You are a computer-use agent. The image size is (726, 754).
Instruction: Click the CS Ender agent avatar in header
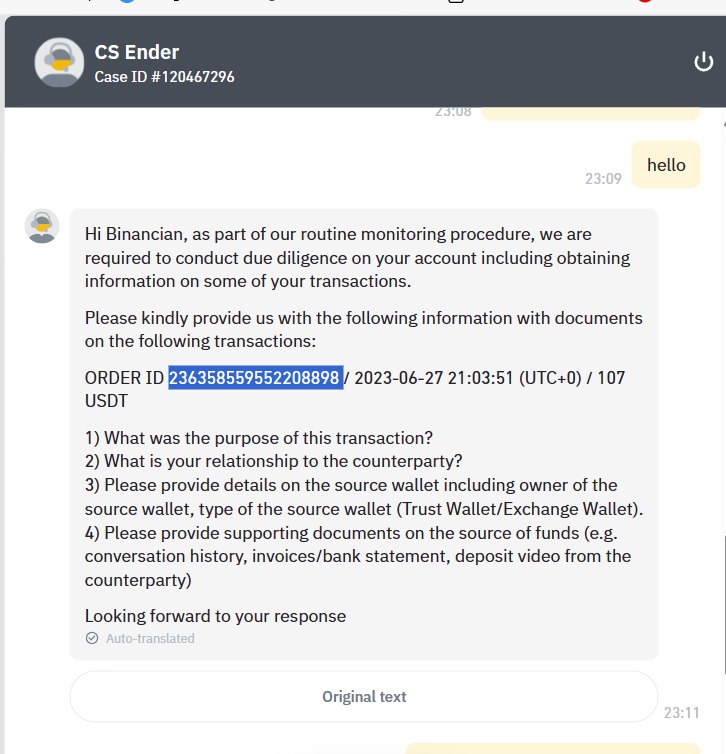(x=59, y=62)
